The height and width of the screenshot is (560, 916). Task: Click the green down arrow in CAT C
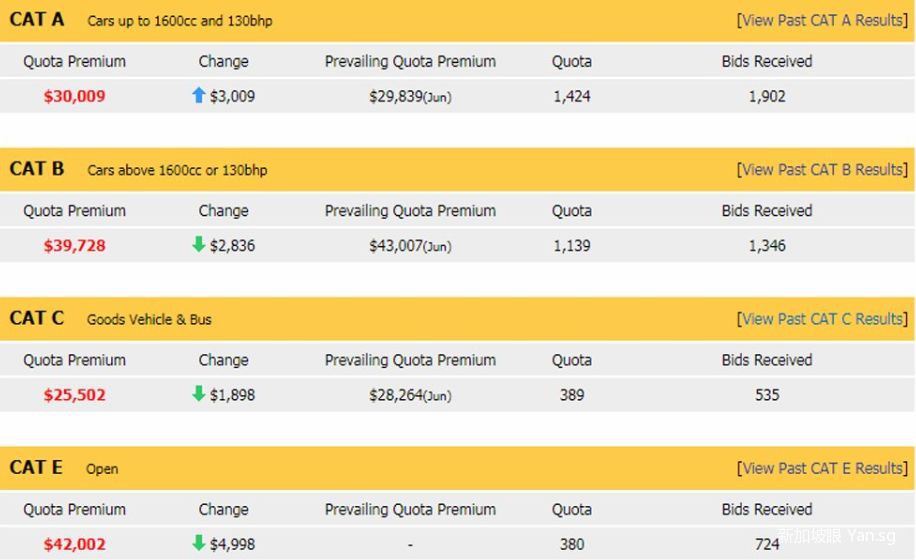(x=198, y=394)
